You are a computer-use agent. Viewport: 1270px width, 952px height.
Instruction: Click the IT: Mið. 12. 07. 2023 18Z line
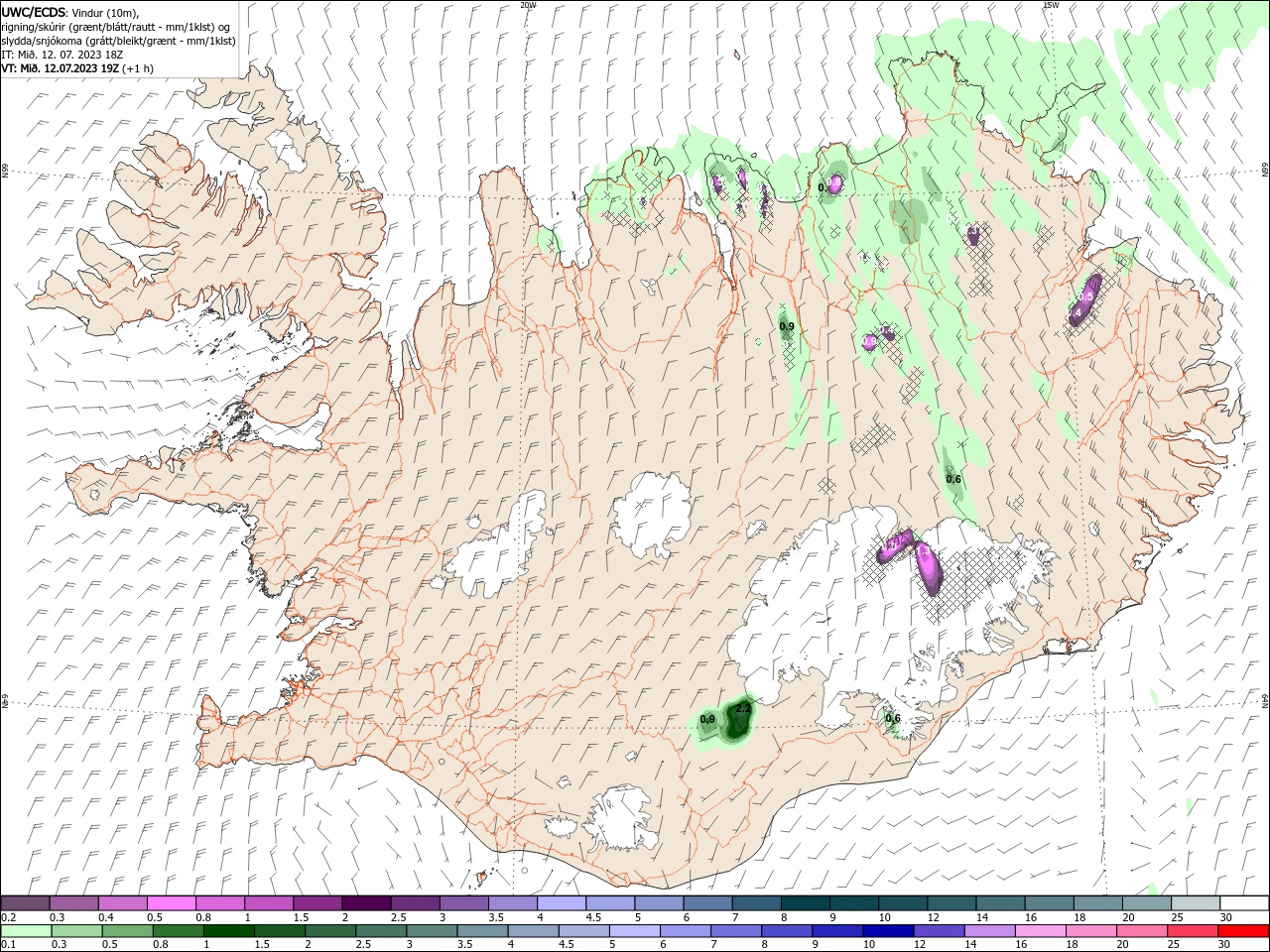[62, 55]
